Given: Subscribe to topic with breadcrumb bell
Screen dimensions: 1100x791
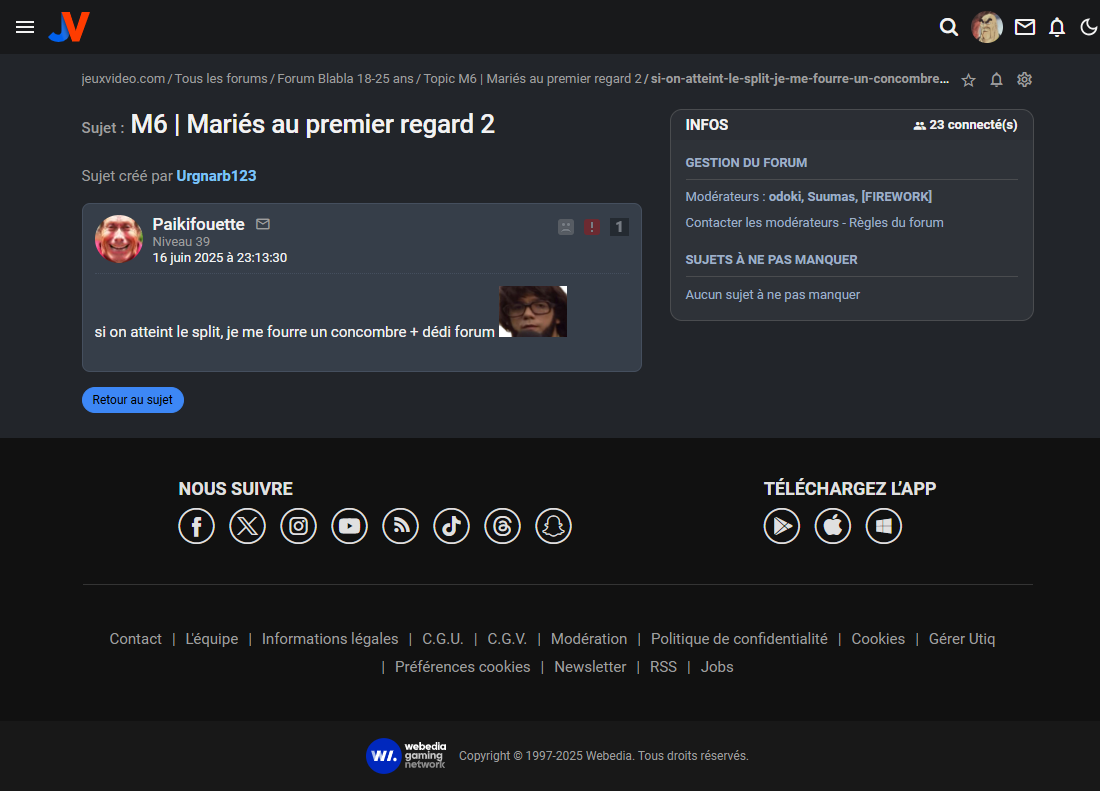Looking at the screenshot, I should tap(996, 80).
